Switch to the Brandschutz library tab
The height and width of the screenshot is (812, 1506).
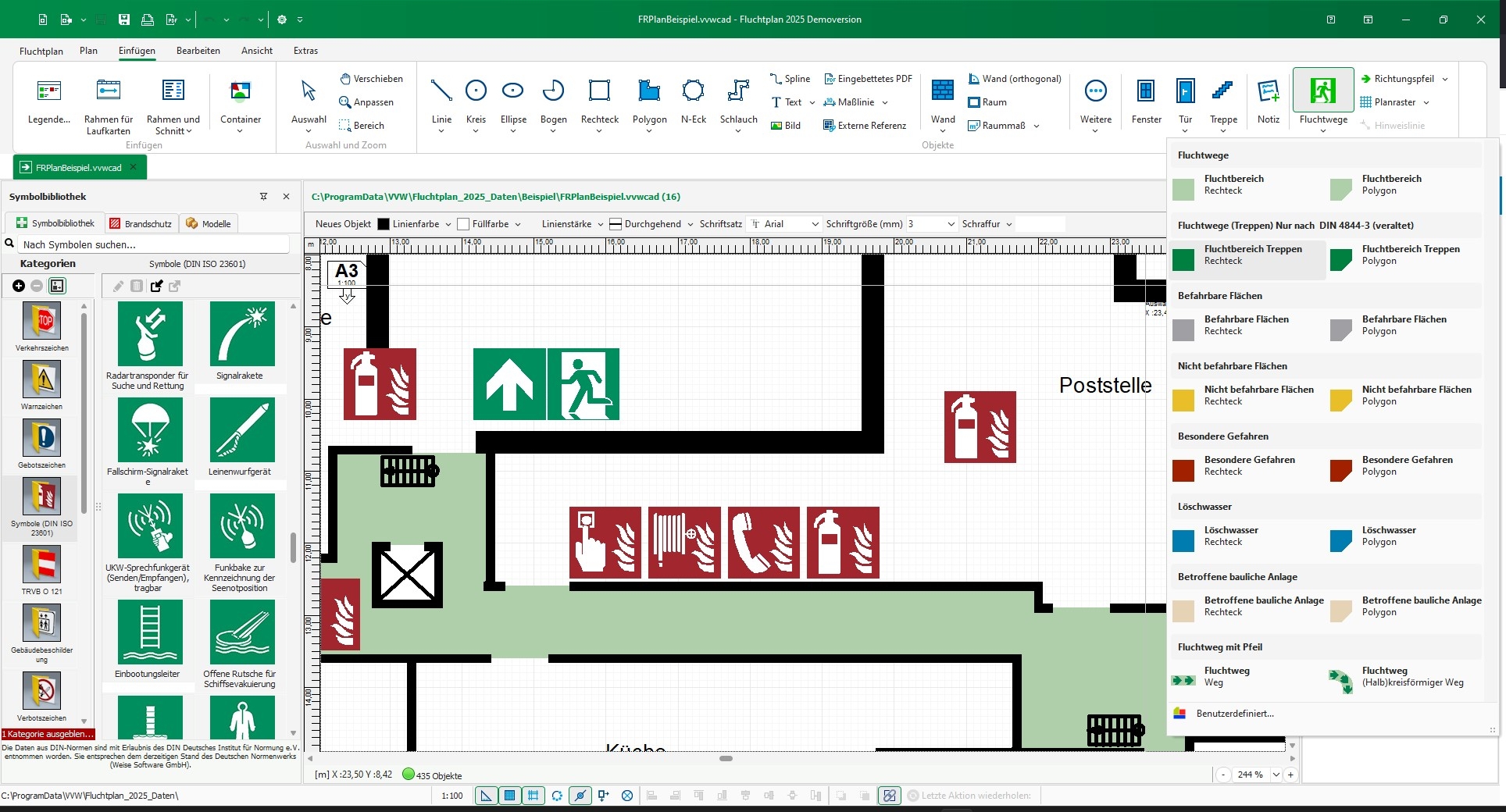click(141, 223)
